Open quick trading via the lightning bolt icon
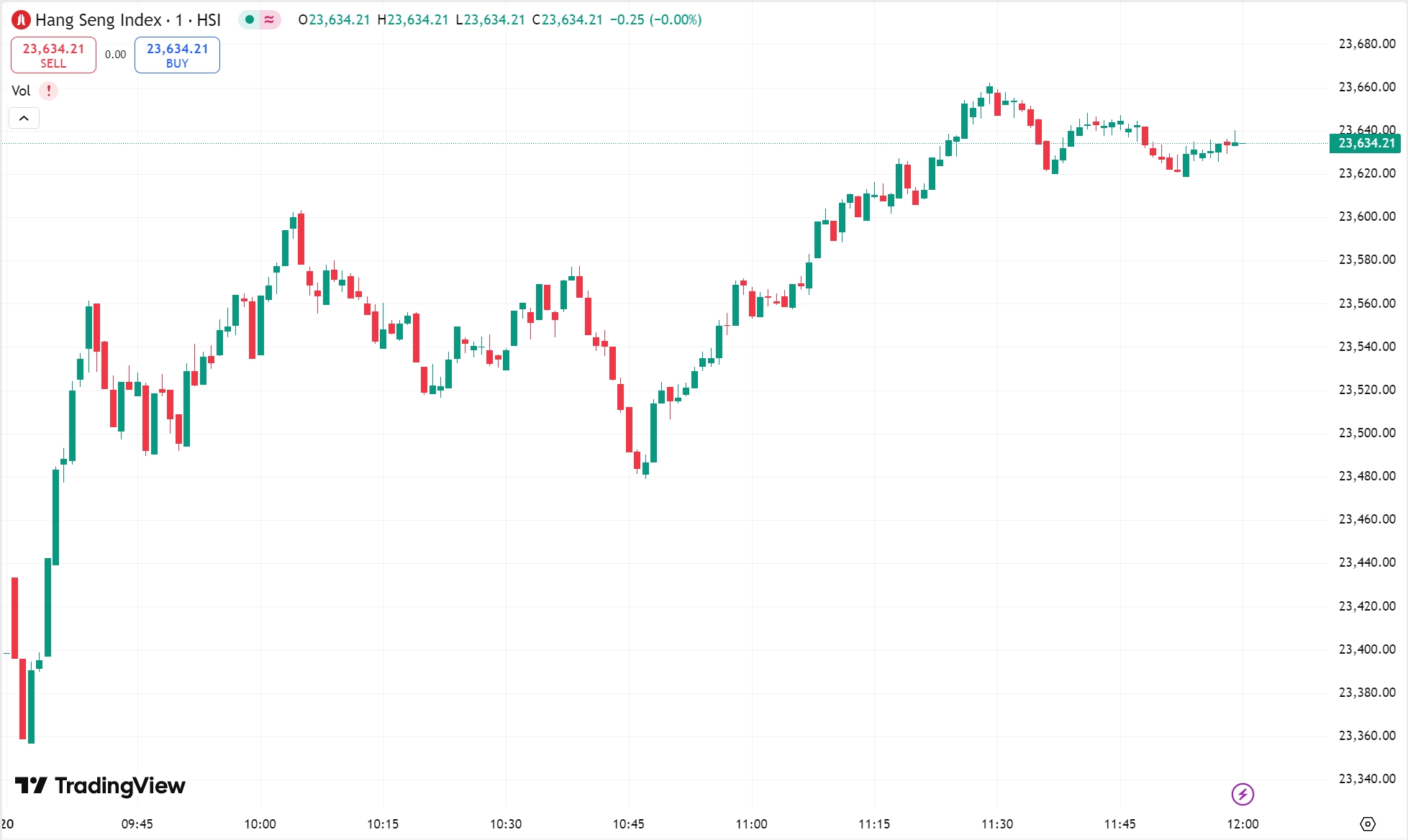 (1243, 795)
